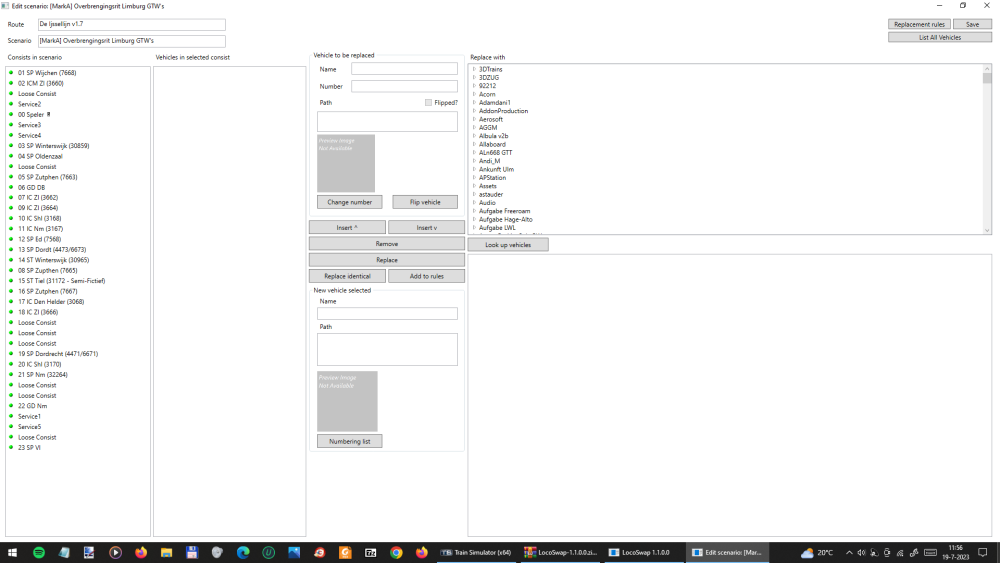Viewport: 1000px width, 563px height.
Task: Toggle the Flipped? checkbox
Action: pyautogui.click(x=428, y=102)
